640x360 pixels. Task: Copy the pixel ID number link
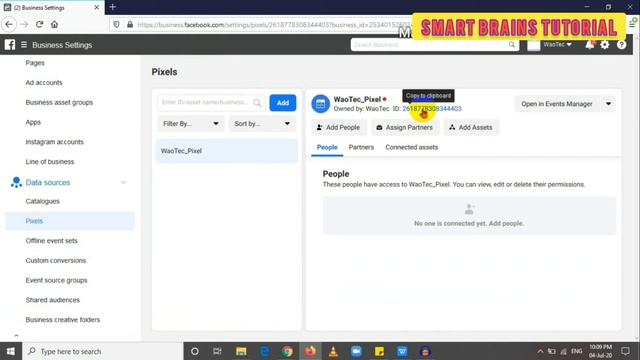(432, 109)
